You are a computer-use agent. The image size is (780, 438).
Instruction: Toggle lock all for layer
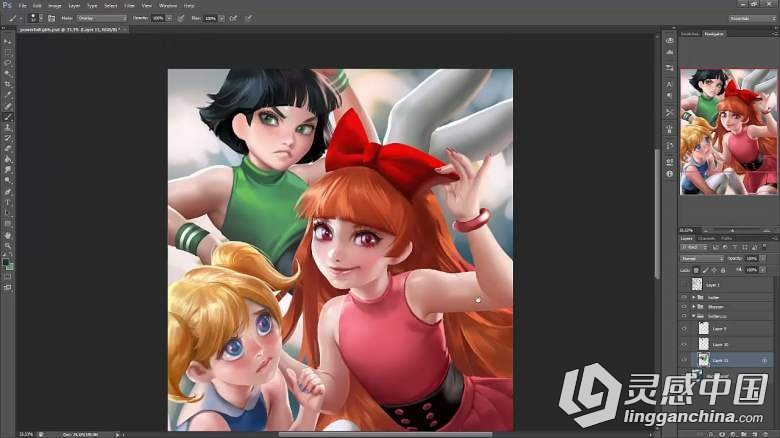(723, 270)
